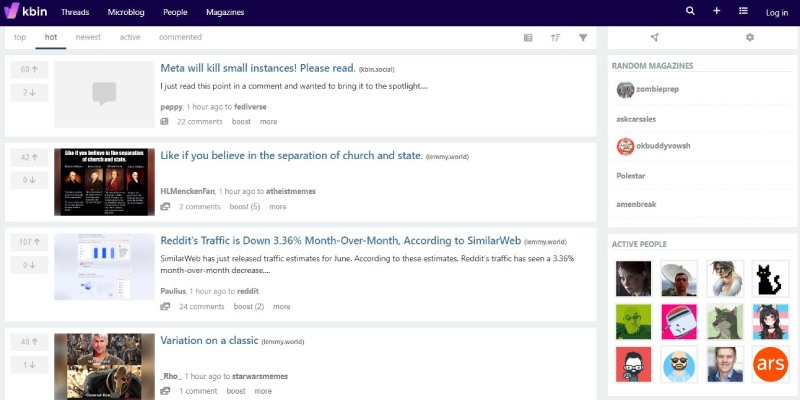
Task: Open the 22 comments link
Action: pyautogui.click(x=199, y=121)
